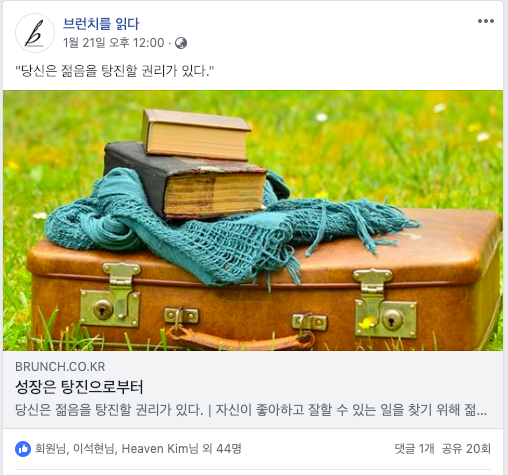Show people who liked, 외 44명
Screen dimensions: 508x475
tap(222, 449)
